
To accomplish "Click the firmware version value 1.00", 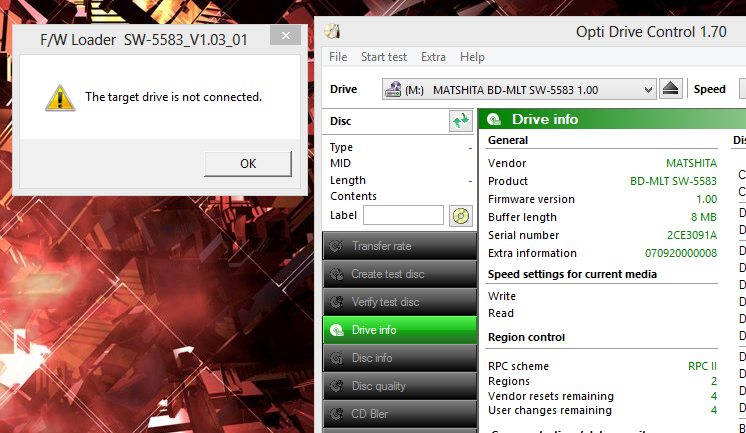I will pos(707,199).
